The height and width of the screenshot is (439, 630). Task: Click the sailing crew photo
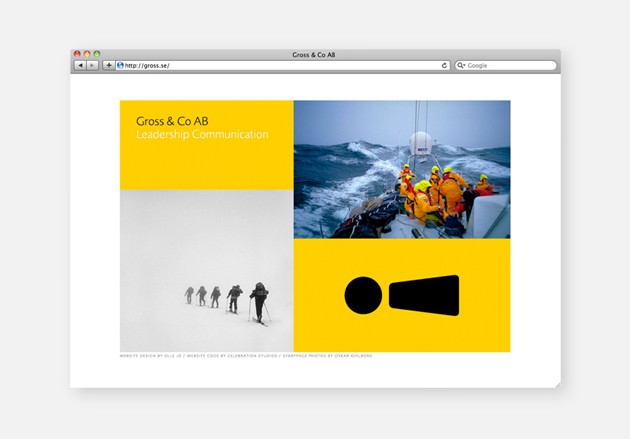(x=402, y=169)
